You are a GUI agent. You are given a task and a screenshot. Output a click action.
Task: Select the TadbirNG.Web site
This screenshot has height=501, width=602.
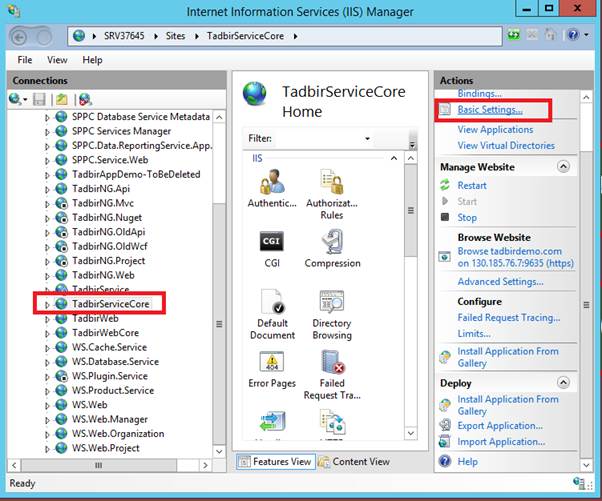tap(103, 275)
